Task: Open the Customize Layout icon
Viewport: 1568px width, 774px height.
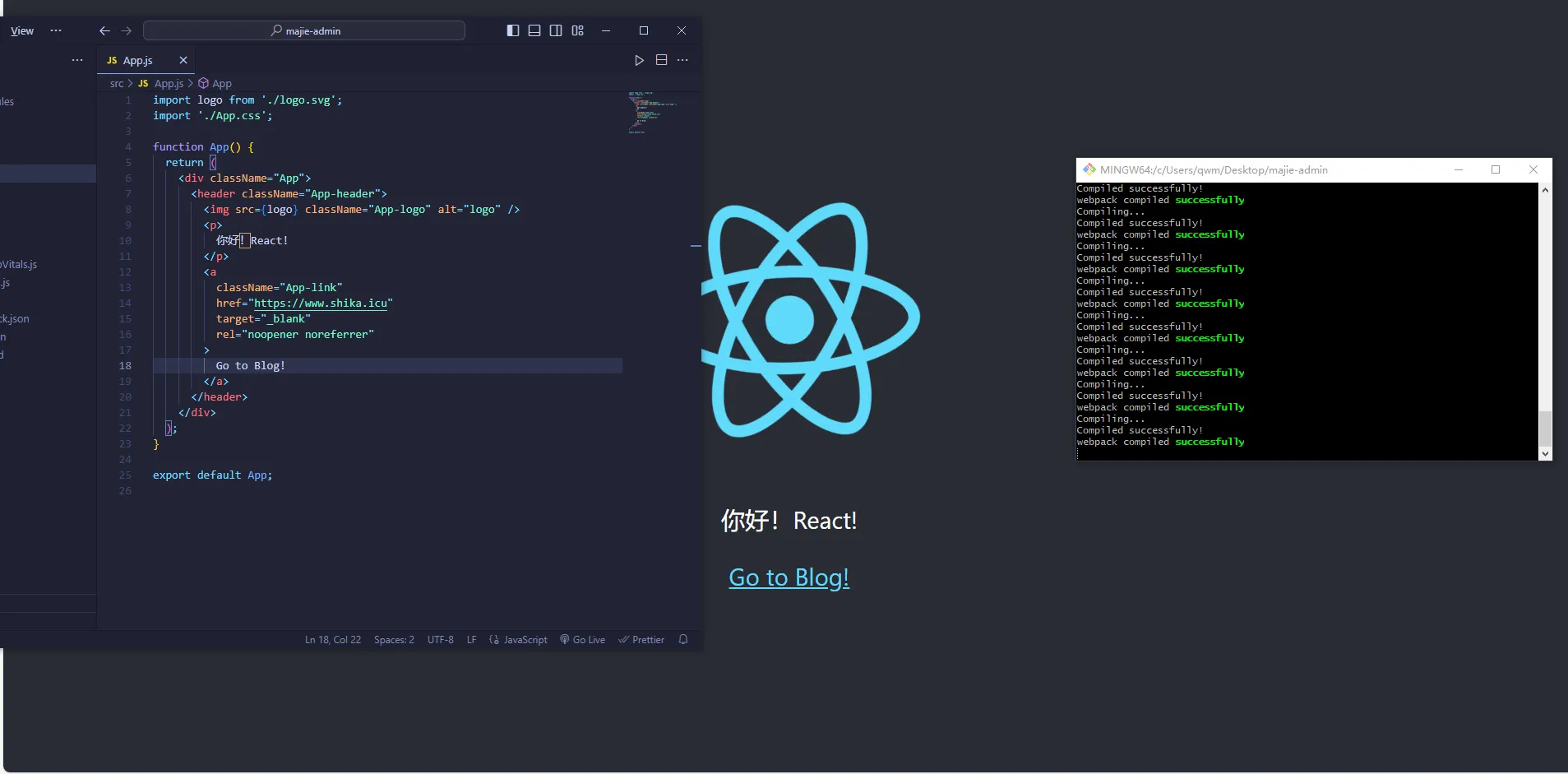Action: (578, 30)
